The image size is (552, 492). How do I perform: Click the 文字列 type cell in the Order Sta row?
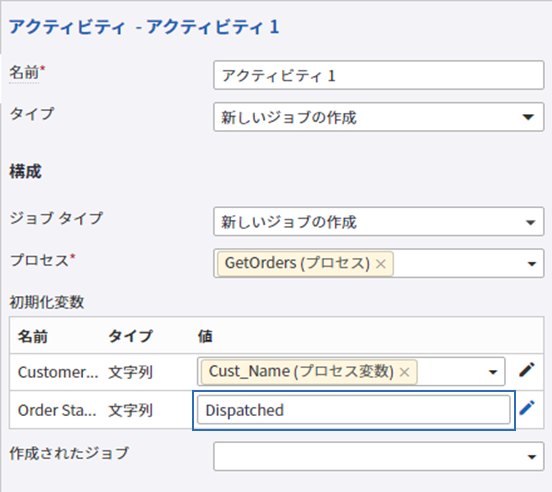[131, 410]
